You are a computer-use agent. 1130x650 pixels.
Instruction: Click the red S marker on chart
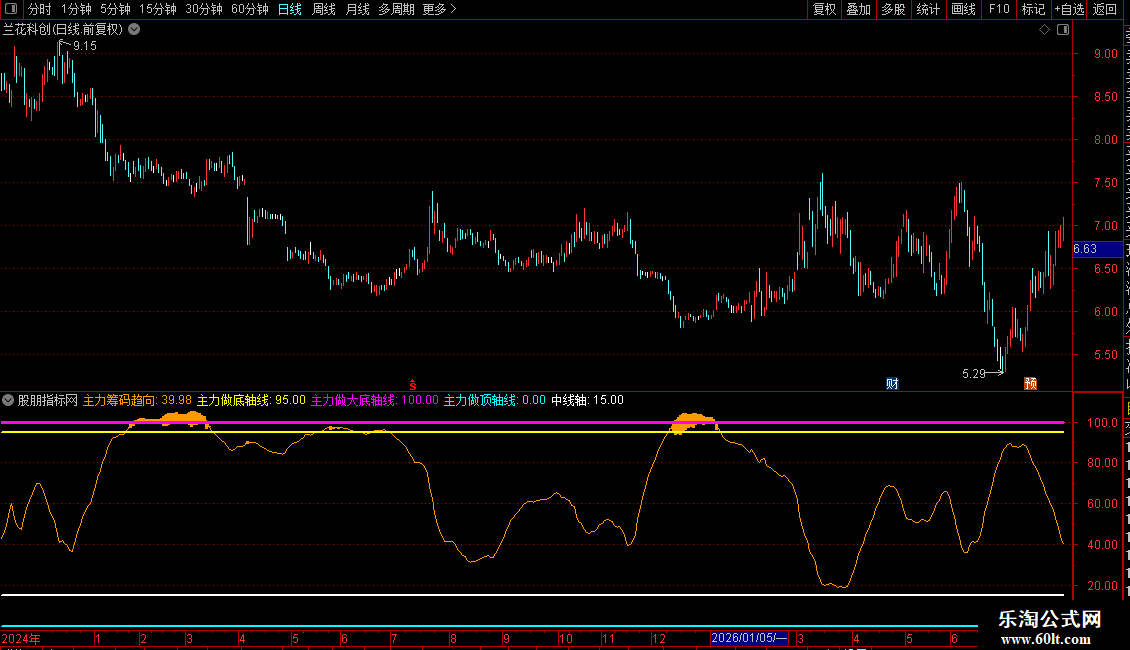point(413,384)
